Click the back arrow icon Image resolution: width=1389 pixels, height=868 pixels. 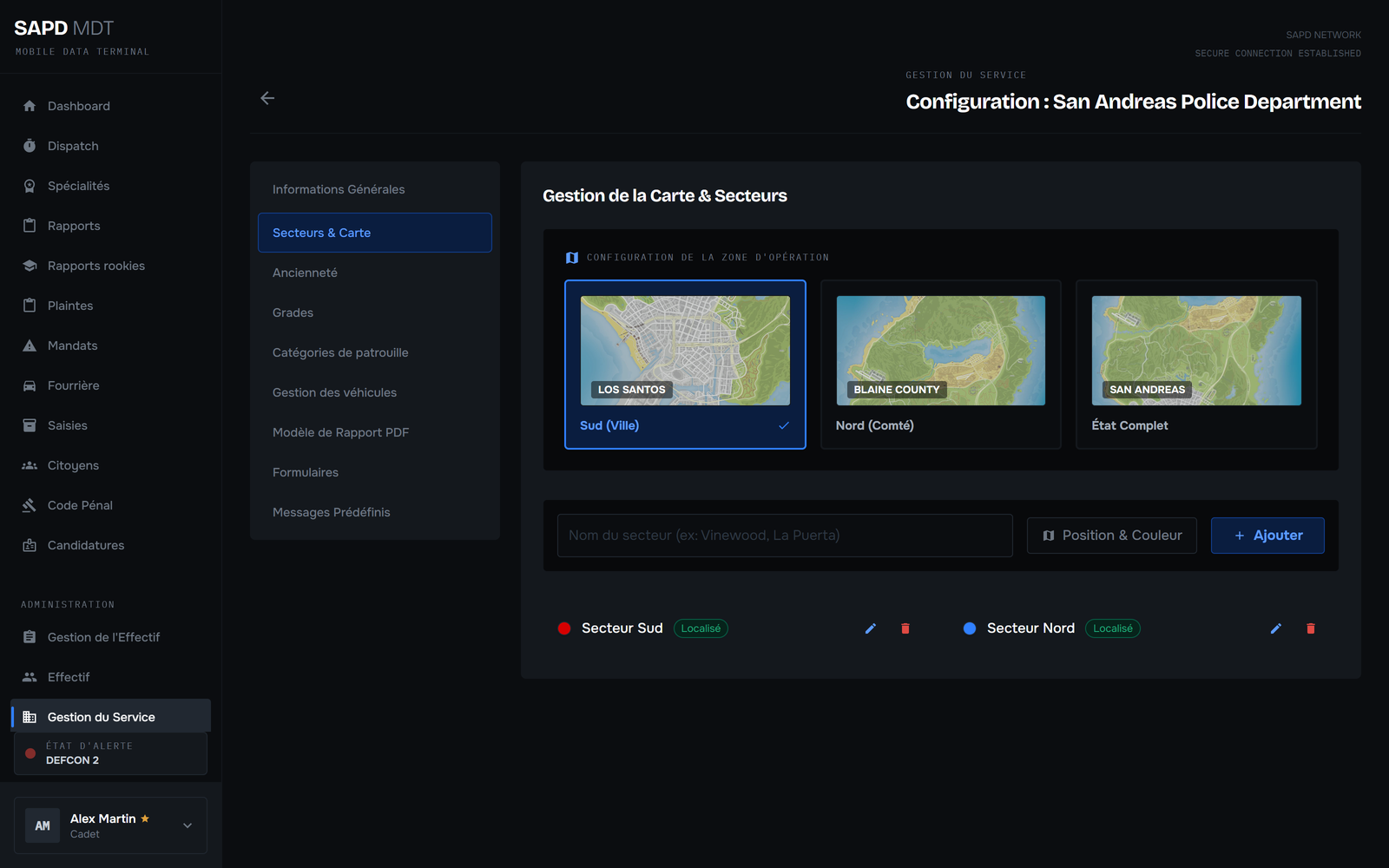[x=267, y=98]
